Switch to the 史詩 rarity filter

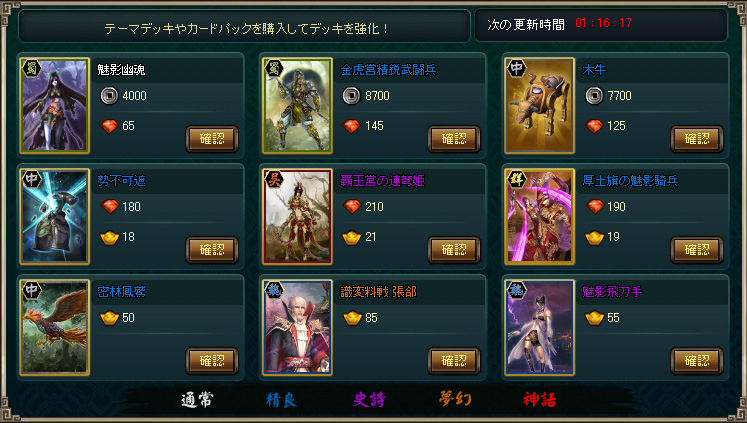369,400
